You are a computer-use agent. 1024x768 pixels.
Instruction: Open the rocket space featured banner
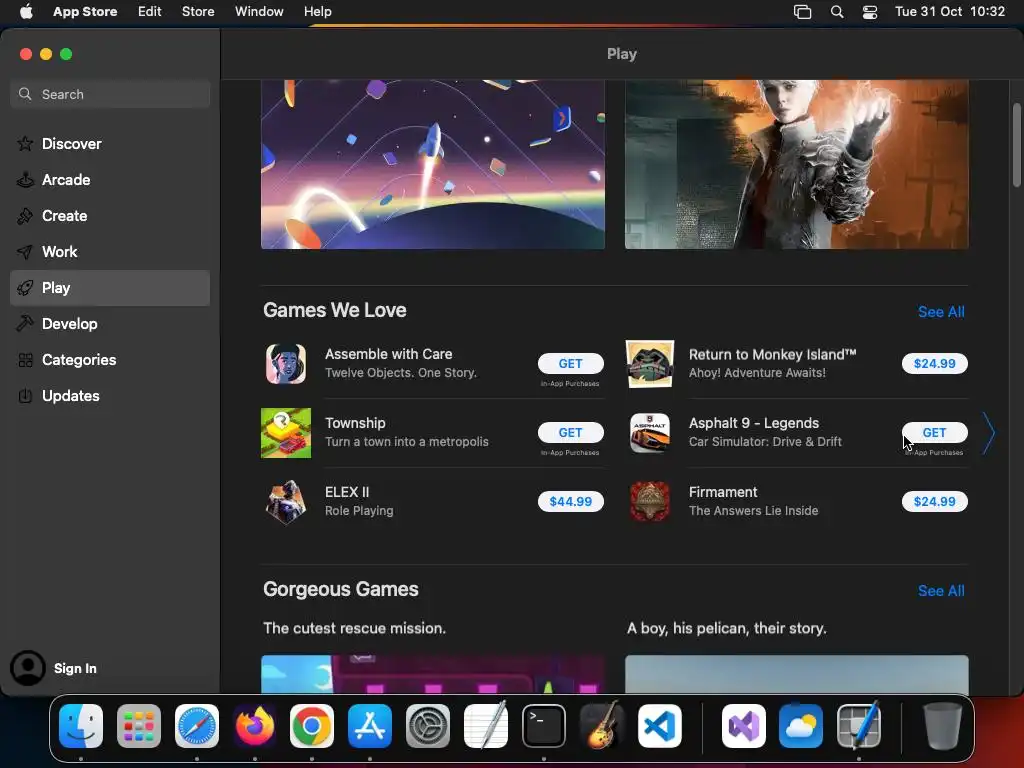pos(433,165)
